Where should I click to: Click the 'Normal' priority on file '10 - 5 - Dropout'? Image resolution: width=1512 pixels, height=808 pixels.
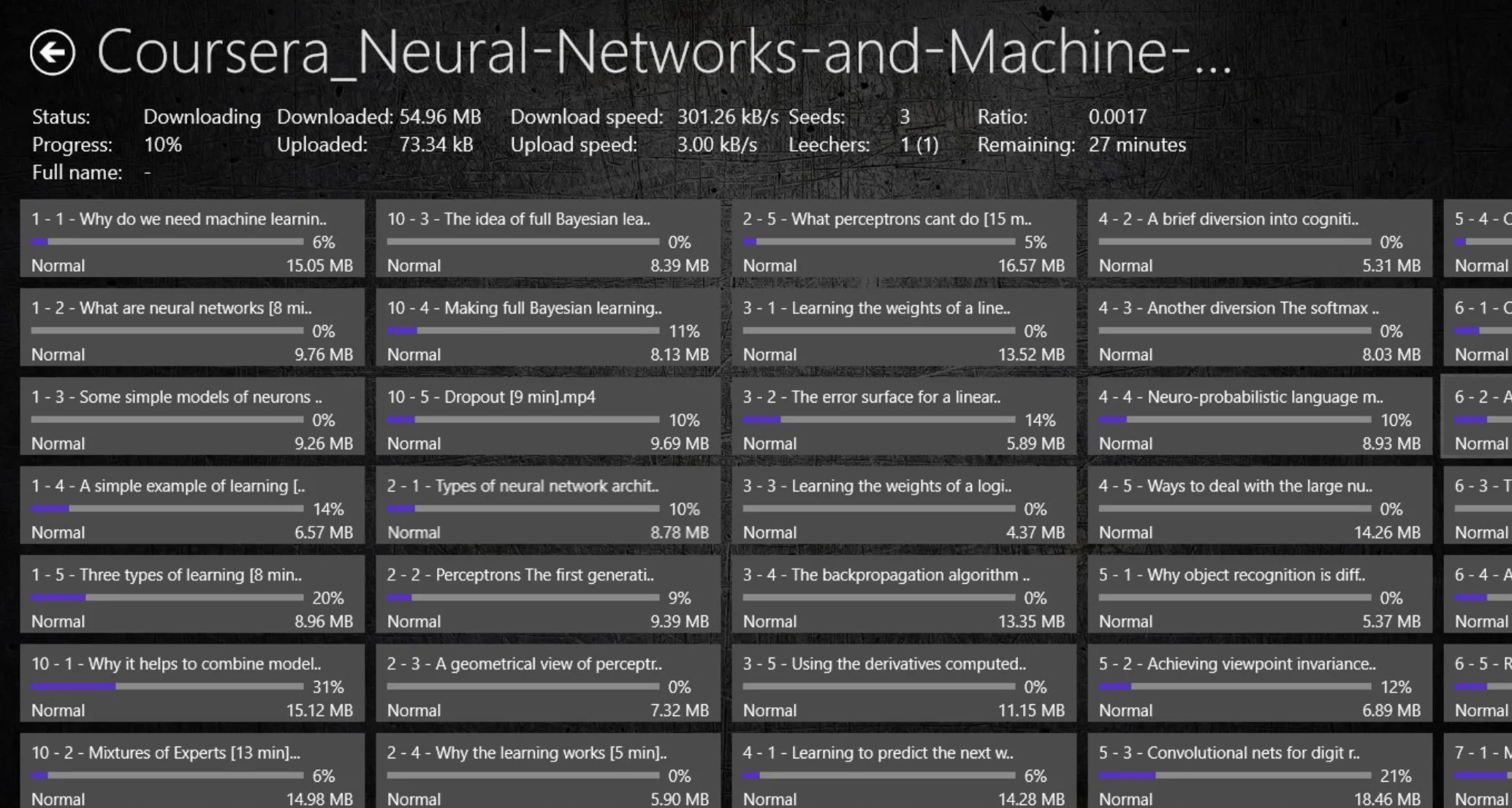[414, 444]
